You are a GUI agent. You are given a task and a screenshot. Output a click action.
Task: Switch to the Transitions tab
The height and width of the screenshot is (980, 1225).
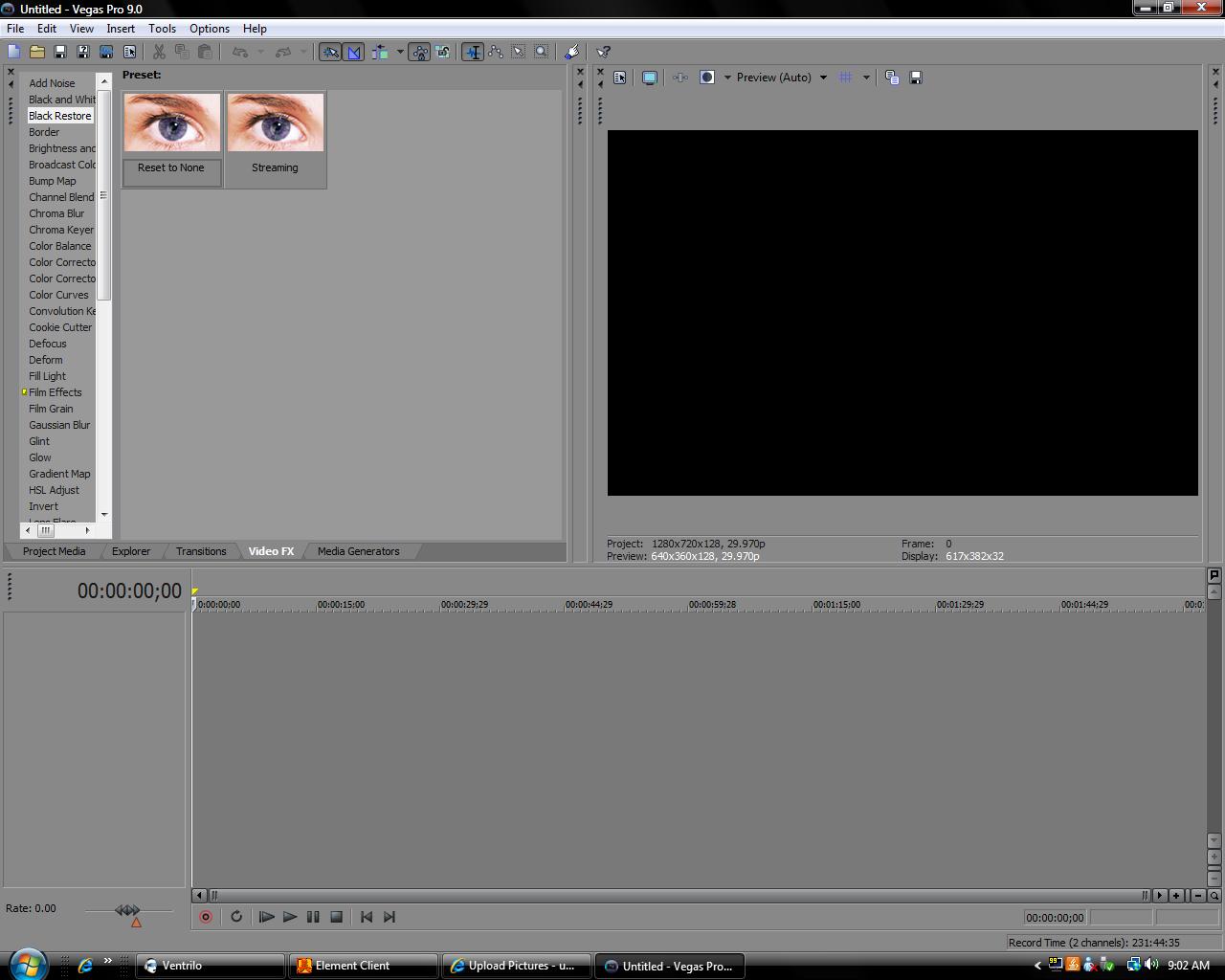pos(201,551)
